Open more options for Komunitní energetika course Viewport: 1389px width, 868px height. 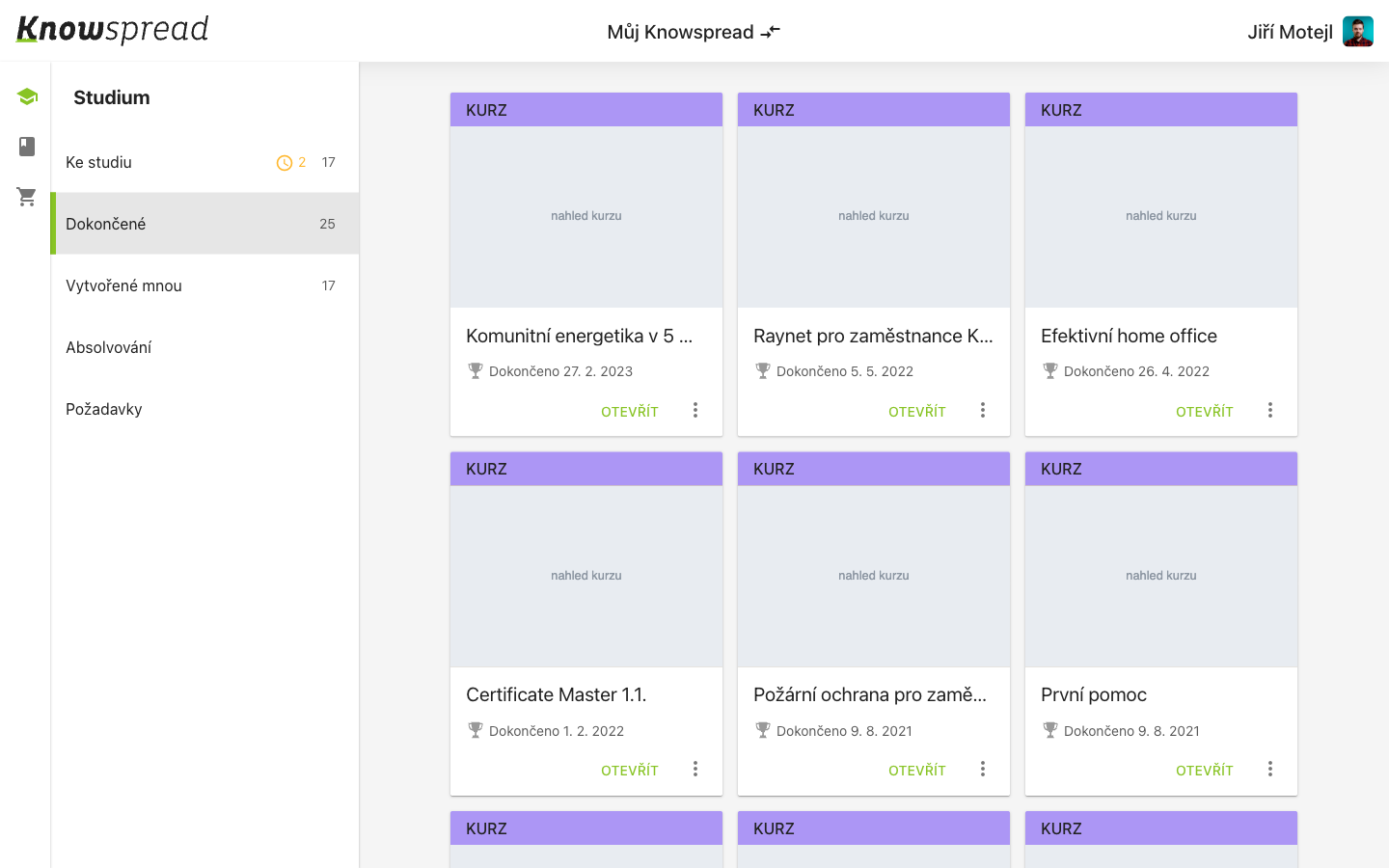pyautogui.click(x=695, y=410)
